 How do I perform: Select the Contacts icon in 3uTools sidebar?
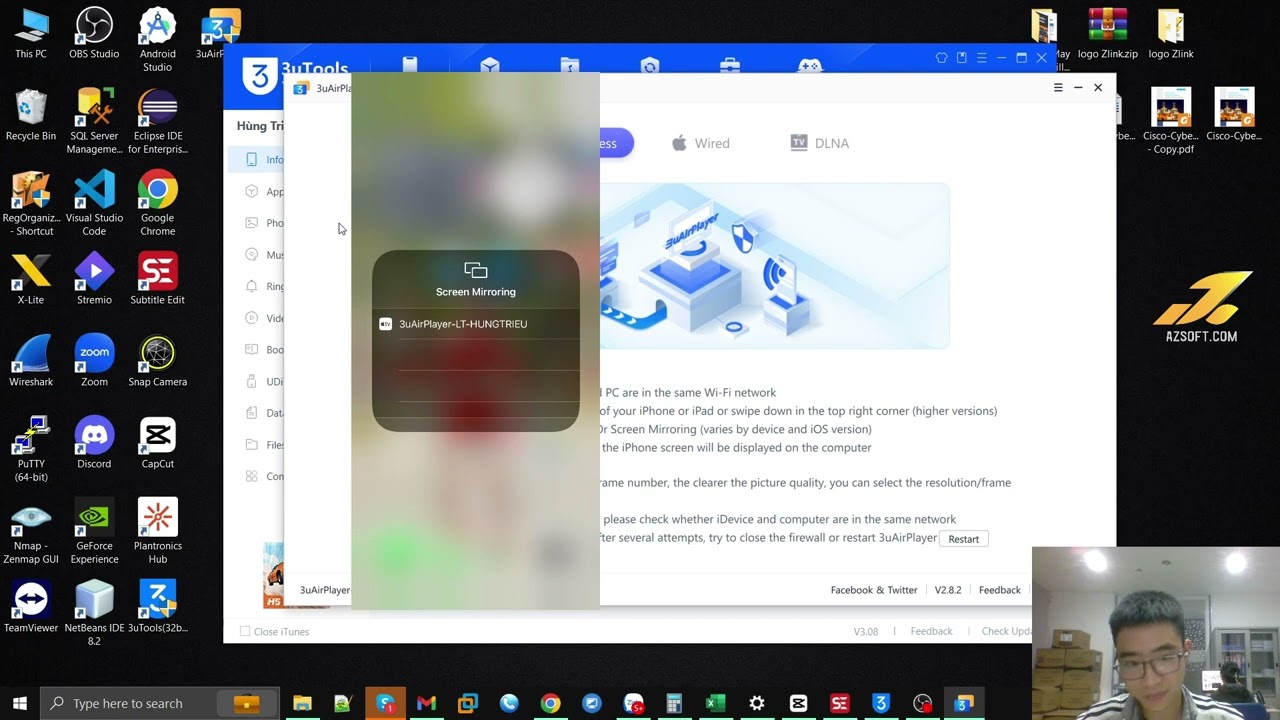(251, 476)
